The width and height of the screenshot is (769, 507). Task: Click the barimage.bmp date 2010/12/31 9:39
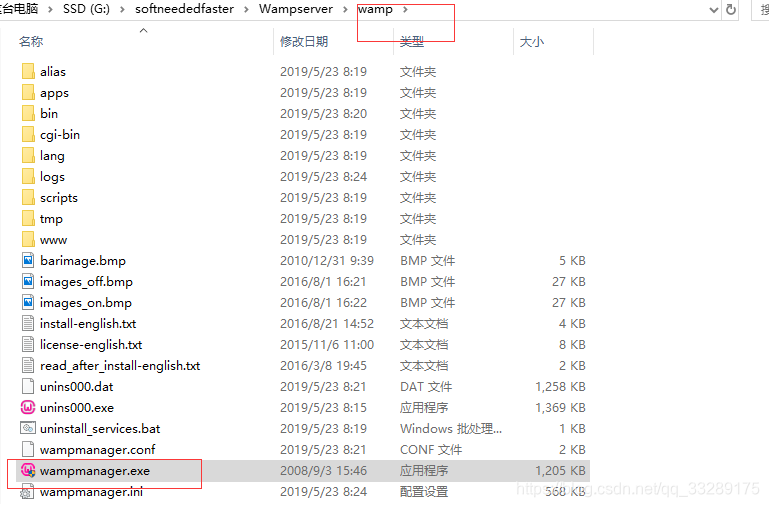(x=327, y=260)
